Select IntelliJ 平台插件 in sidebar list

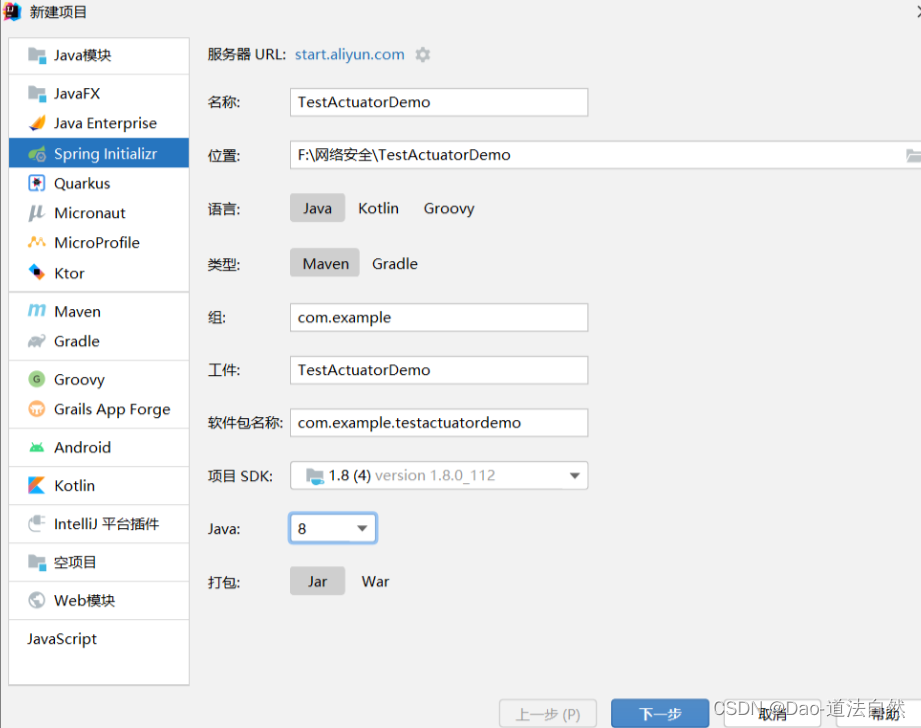coord(99,524)
